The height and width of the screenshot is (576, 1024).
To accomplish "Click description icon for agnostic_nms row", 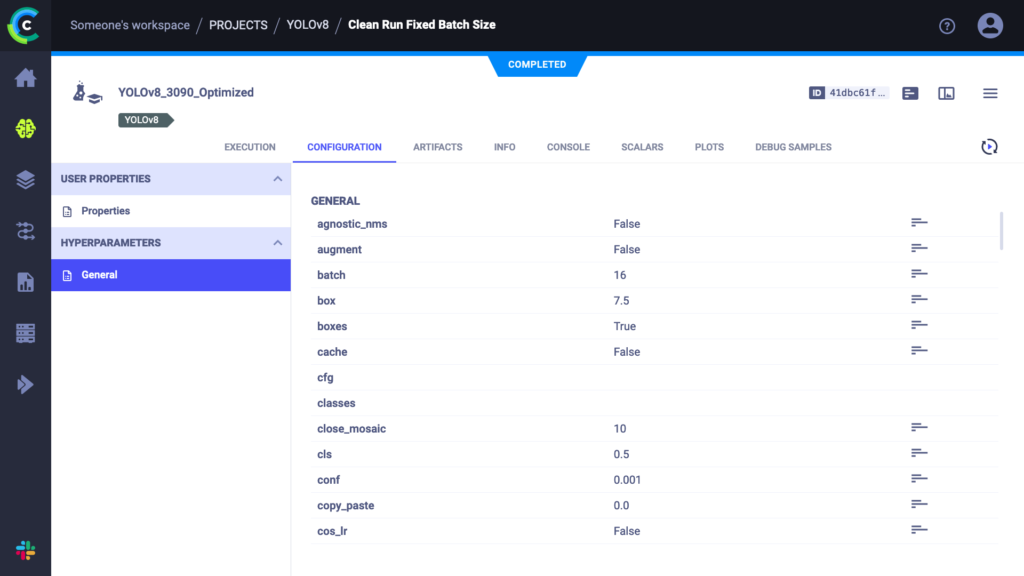I will click(x=919, y=223).
